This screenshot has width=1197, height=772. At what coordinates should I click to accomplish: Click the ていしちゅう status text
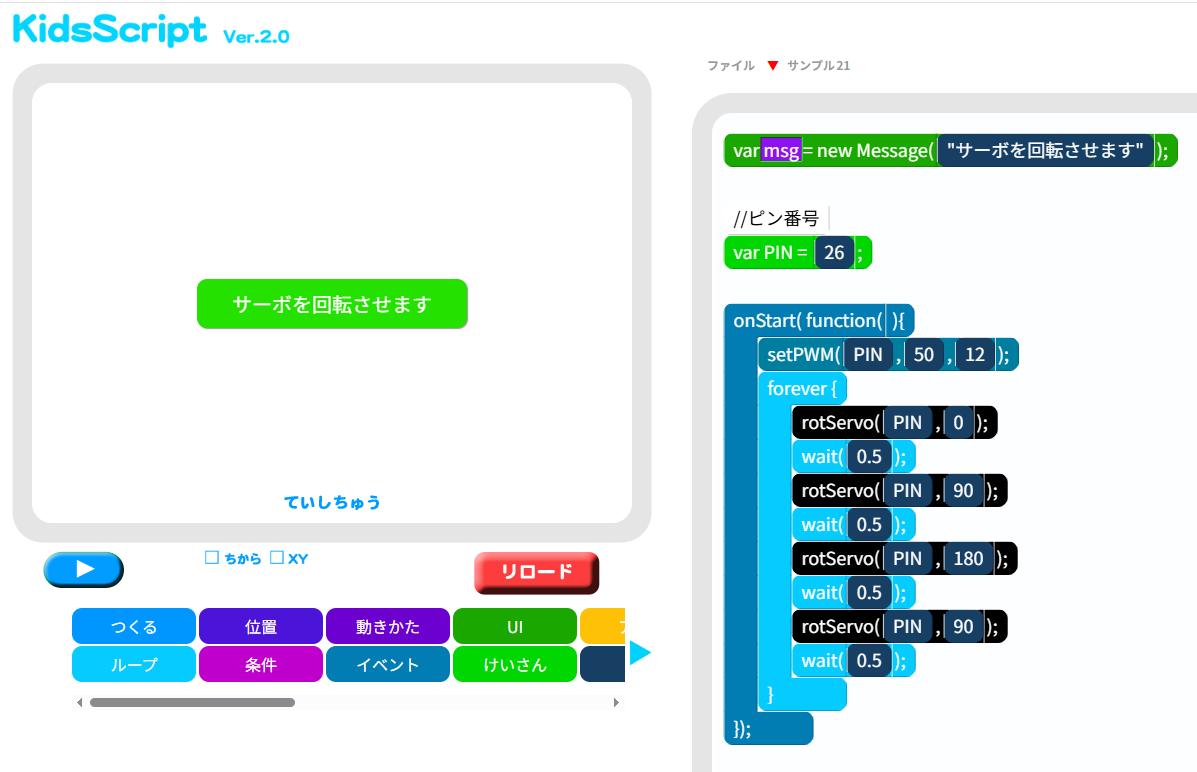[332, 502]
